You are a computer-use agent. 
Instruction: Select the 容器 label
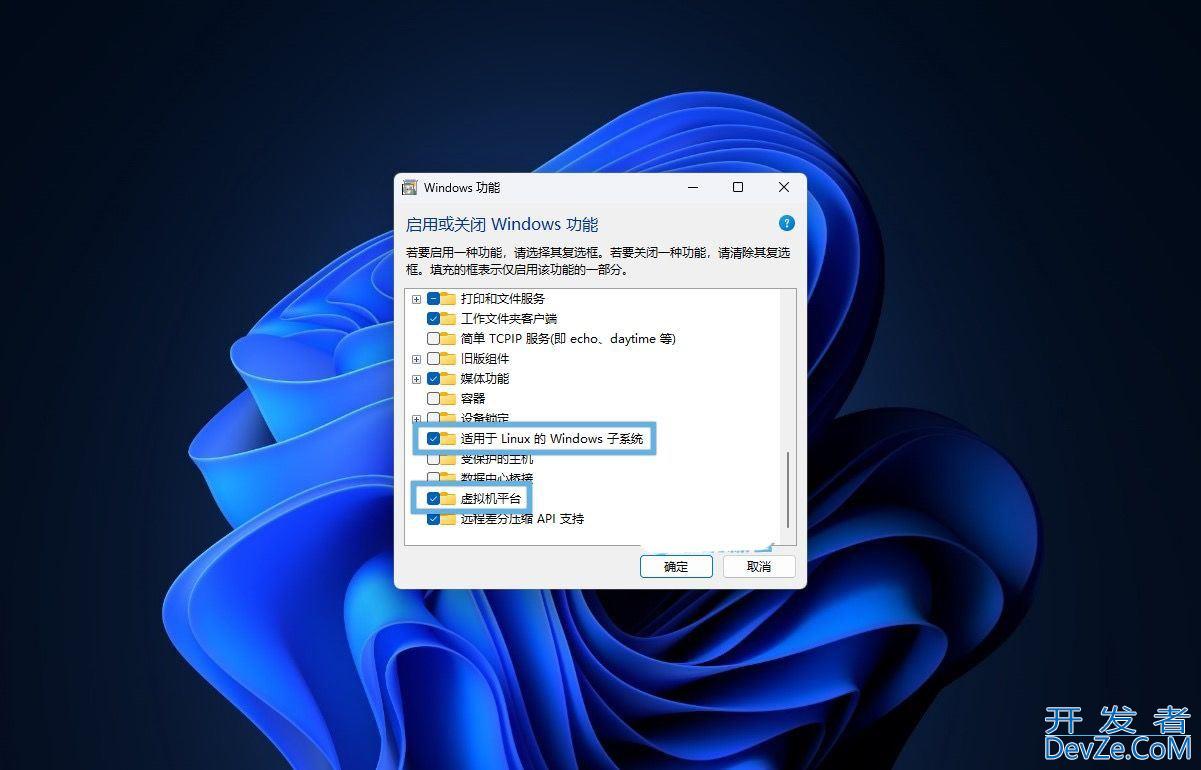[x=473, y=398]
